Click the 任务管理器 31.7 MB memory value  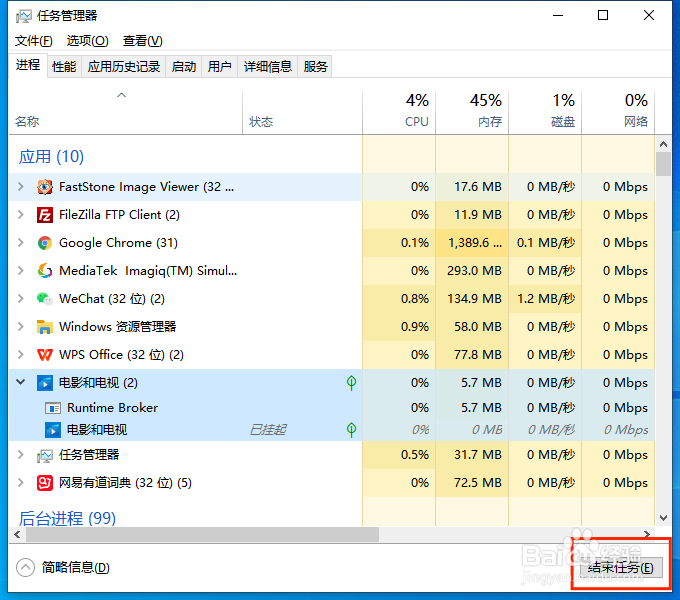(478, 455)
